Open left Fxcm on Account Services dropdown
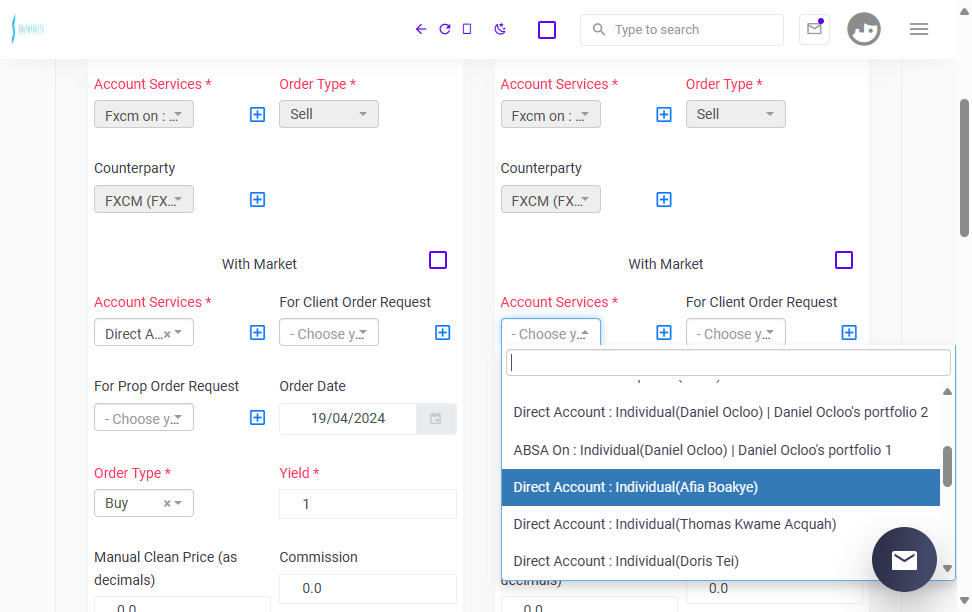 pos(144,115)
